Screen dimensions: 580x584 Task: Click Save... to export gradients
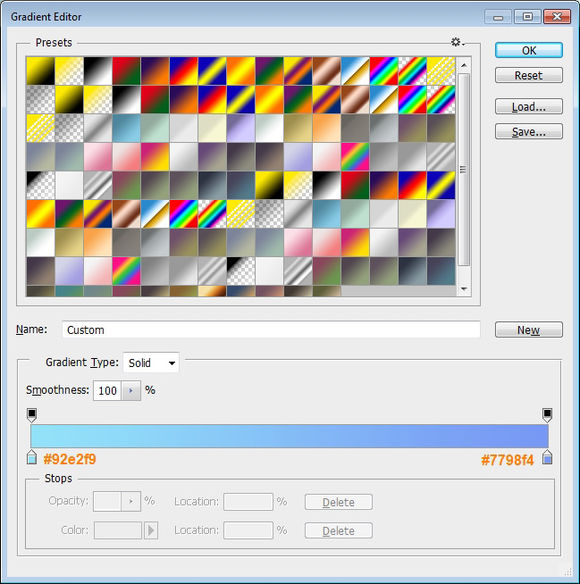click(529, 132)
